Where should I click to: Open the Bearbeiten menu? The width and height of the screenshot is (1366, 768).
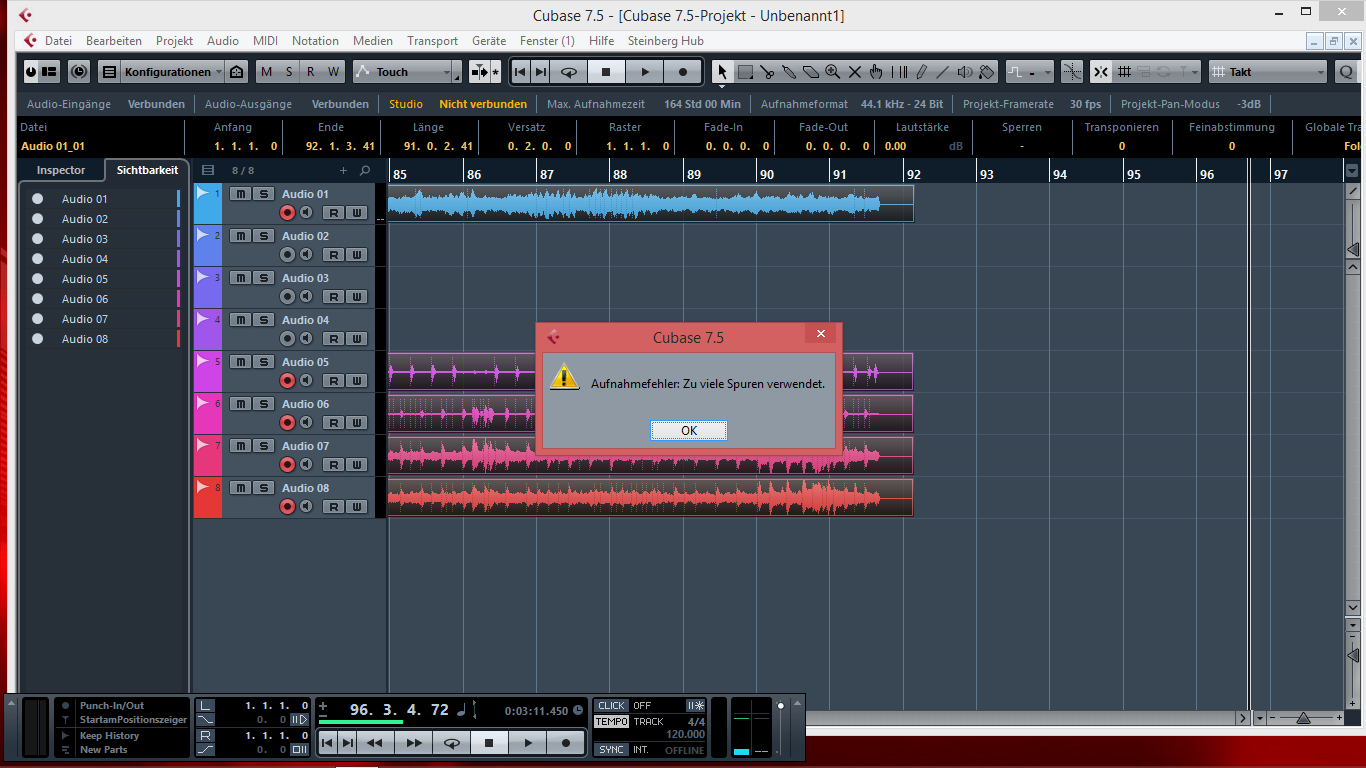tap(114, 41)
